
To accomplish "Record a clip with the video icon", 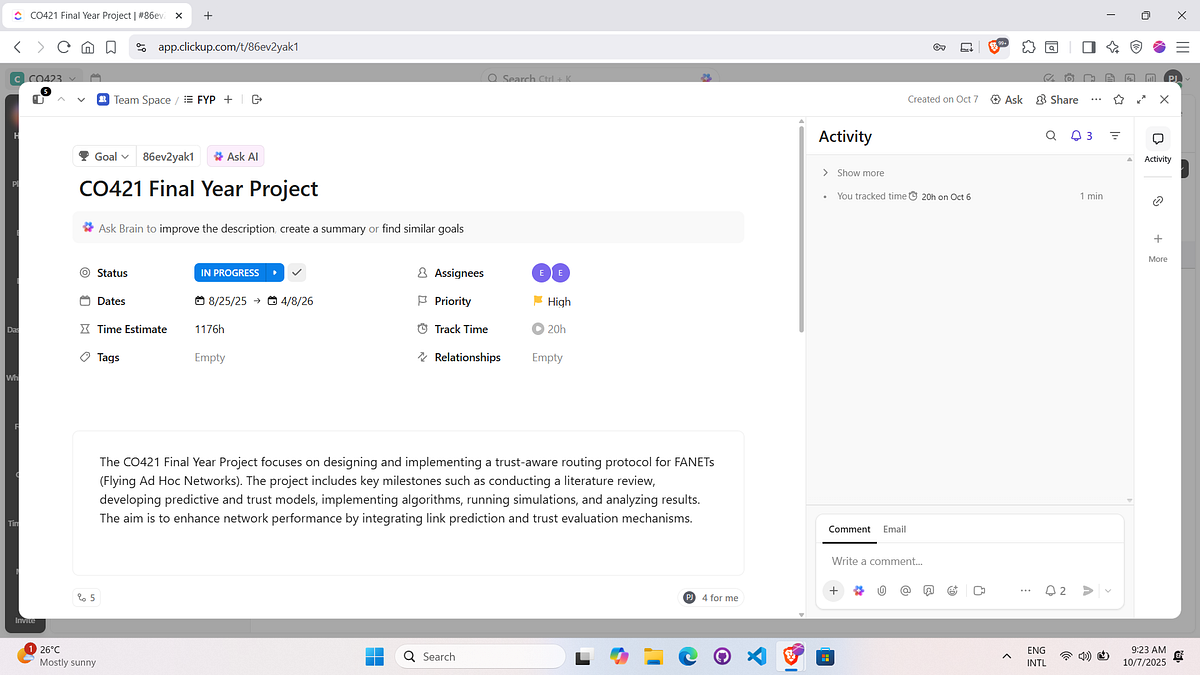I will coord(979,590).
